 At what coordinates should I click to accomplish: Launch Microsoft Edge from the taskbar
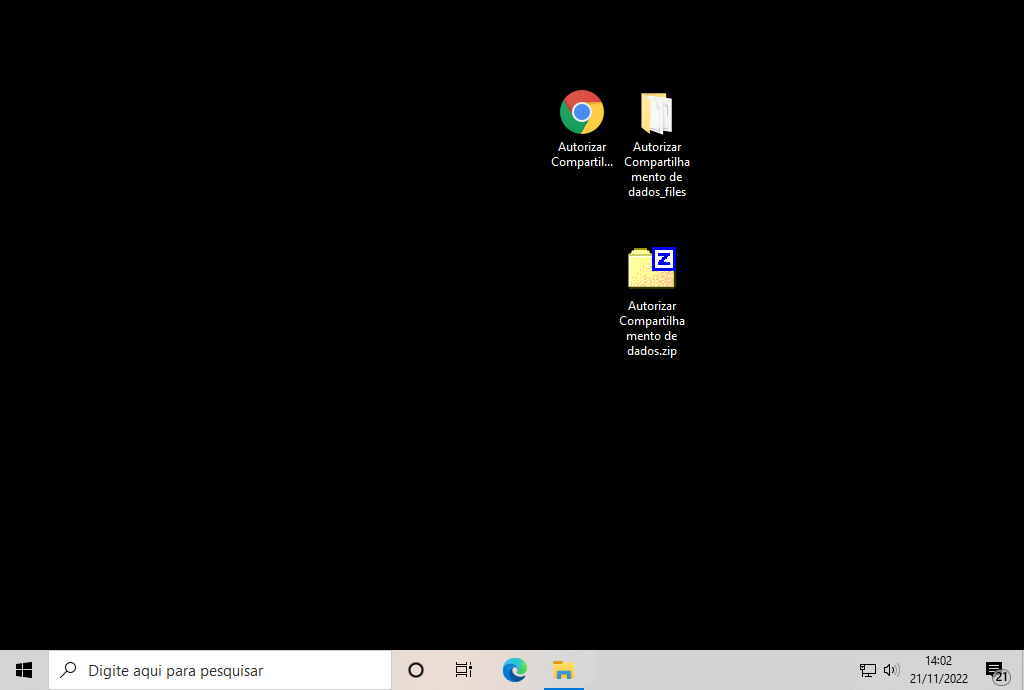514,670
